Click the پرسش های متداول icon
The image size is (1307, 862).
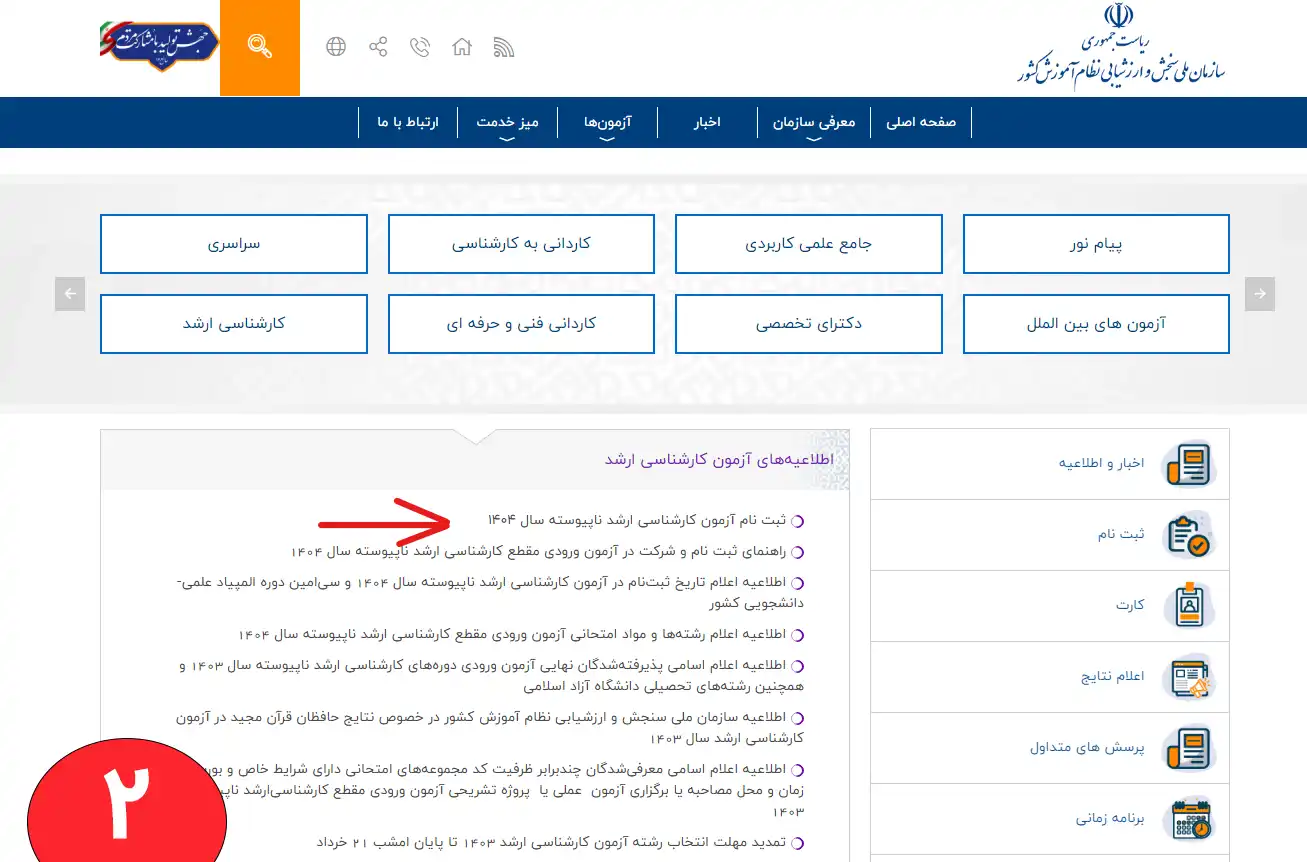(x=1188, y=748)
